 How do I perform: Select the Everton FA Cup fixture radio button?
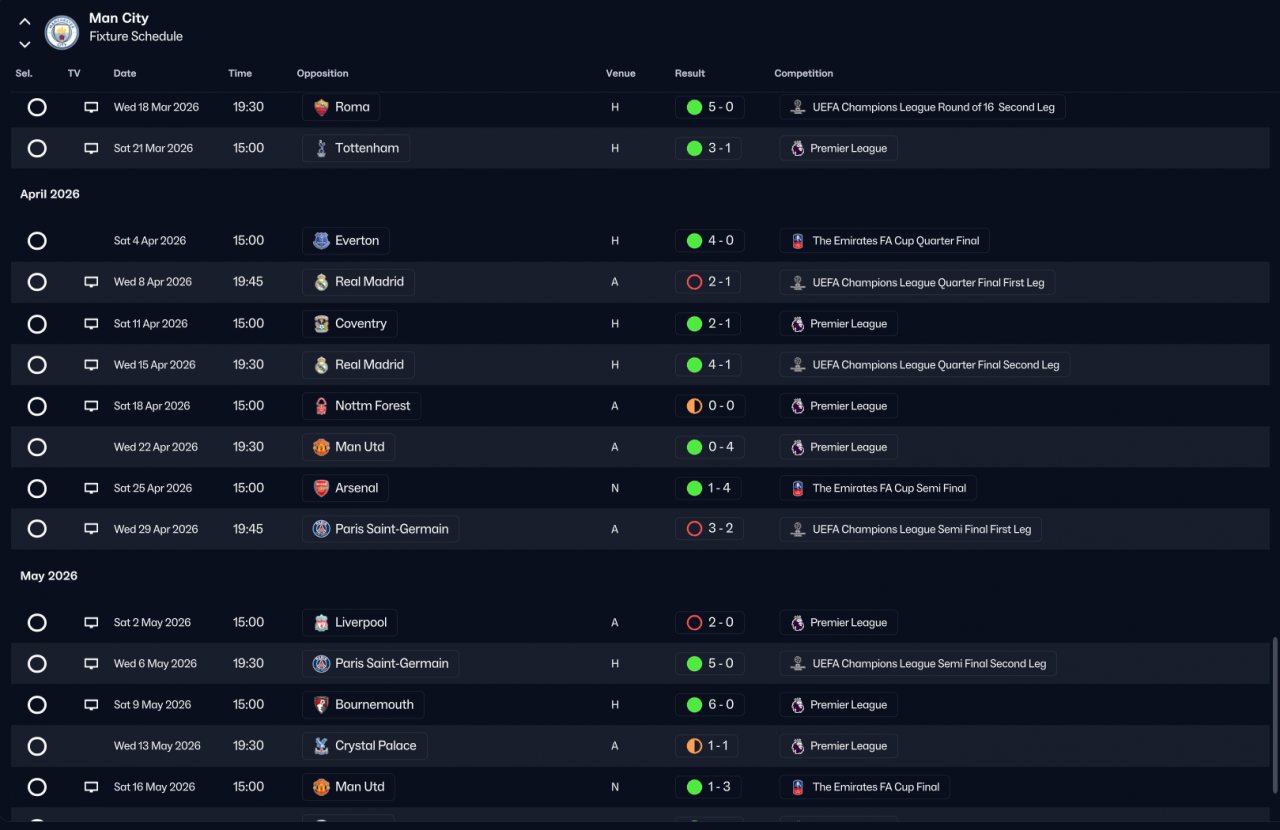coord(37,241)
